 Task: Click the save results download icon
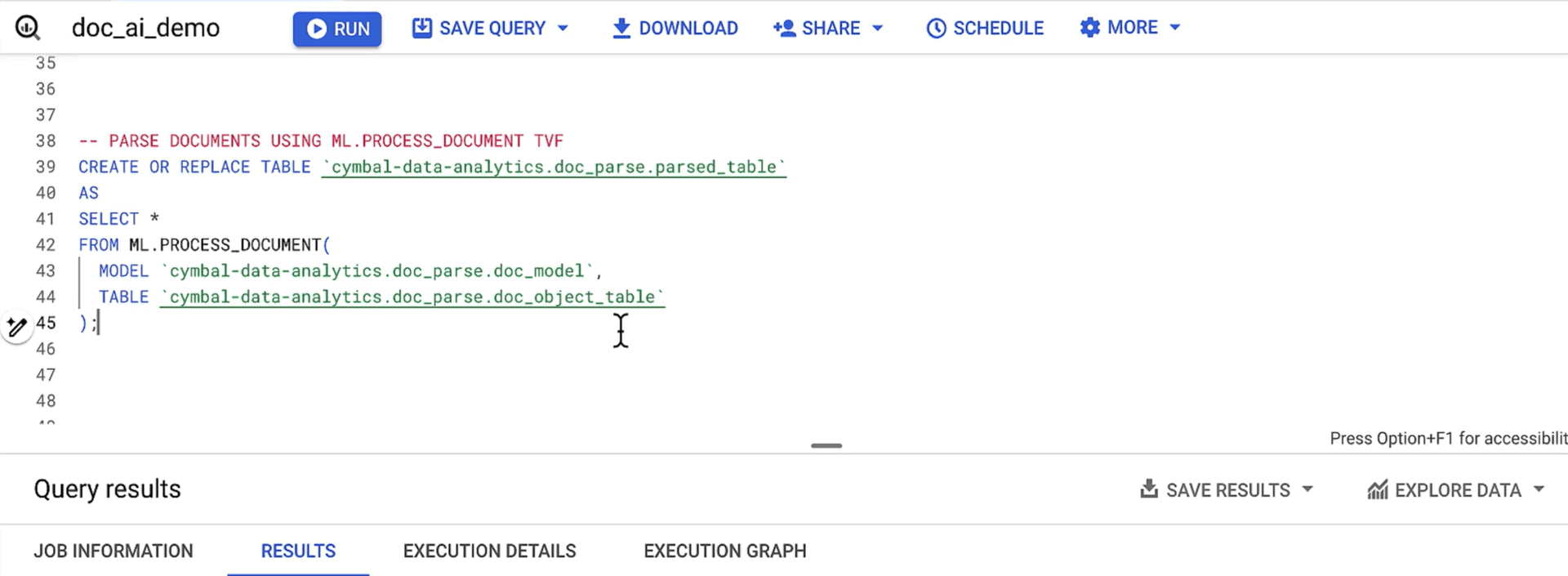[x=1149, y=489]
